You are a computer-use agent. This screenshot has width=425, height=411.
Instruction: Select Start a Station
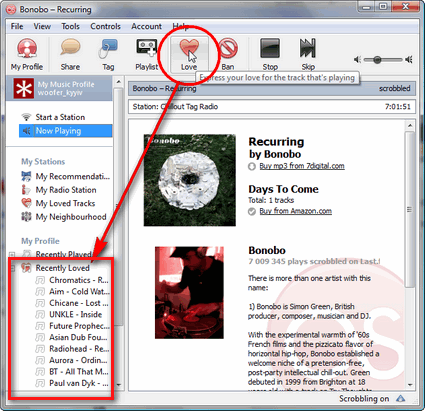pyautogui.click(x=60, y=117)
